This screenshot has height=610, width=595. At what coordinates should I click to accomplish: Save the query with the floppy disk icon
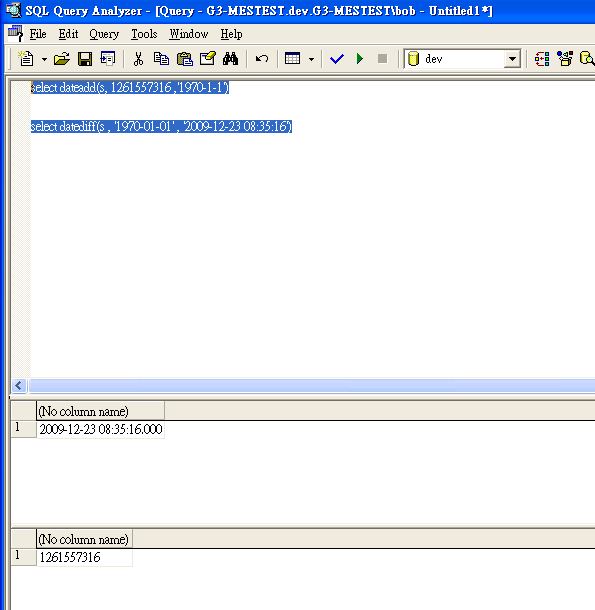tap(85, 59)
